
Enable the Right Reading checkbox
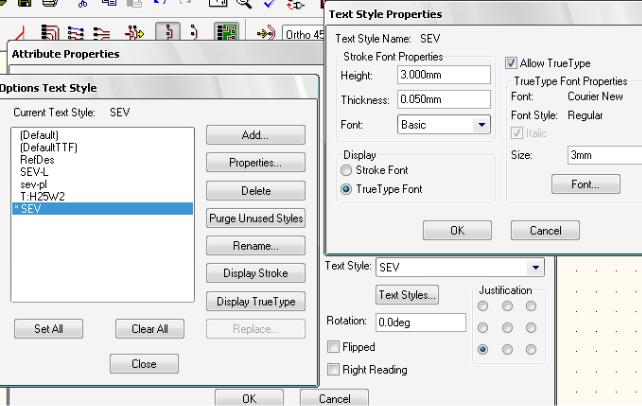[x=333, y=370]
